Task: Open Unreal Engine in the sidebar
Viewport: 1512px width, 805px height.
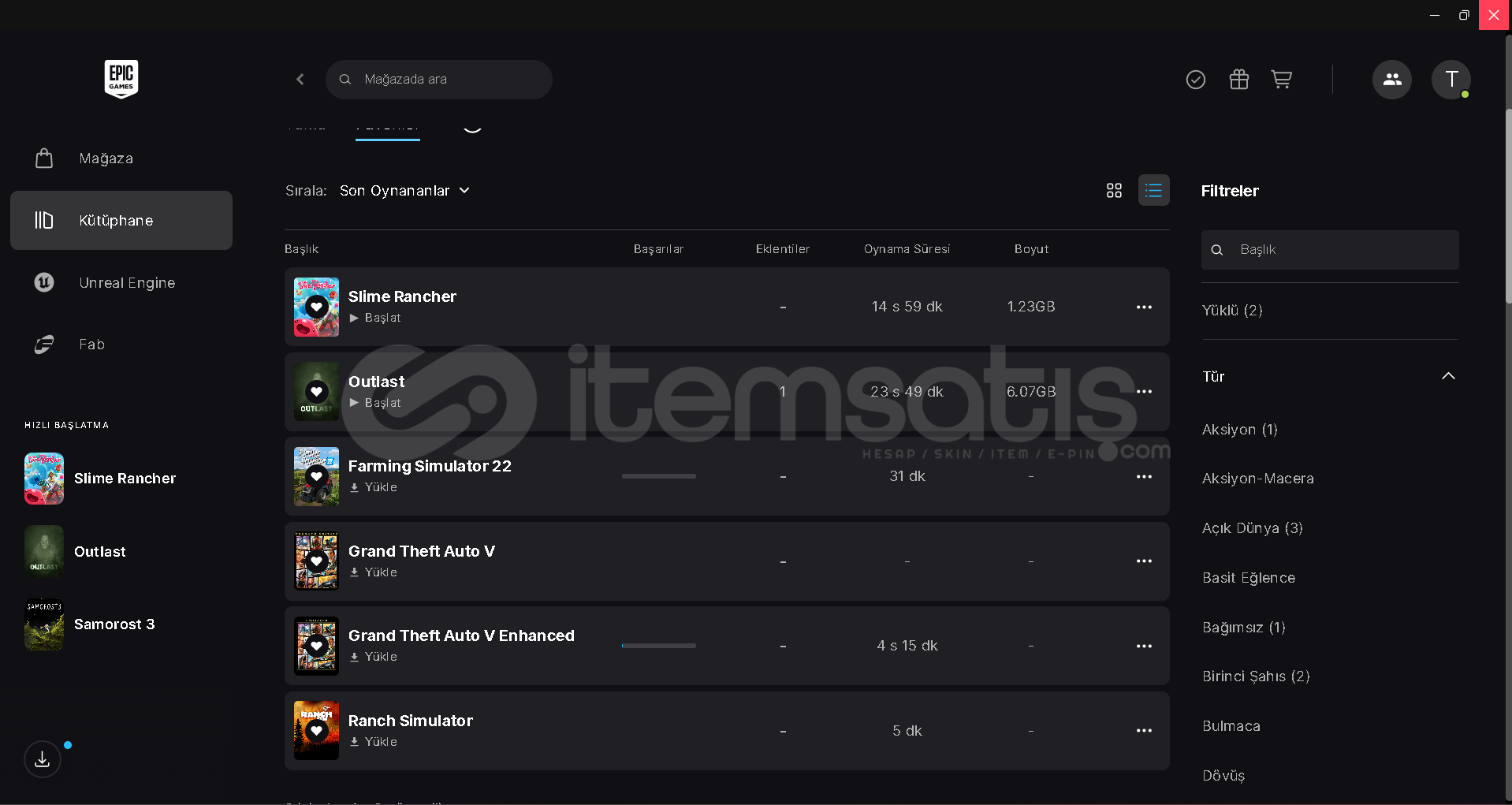Action: pyautogui.click(x=121, y=282)
